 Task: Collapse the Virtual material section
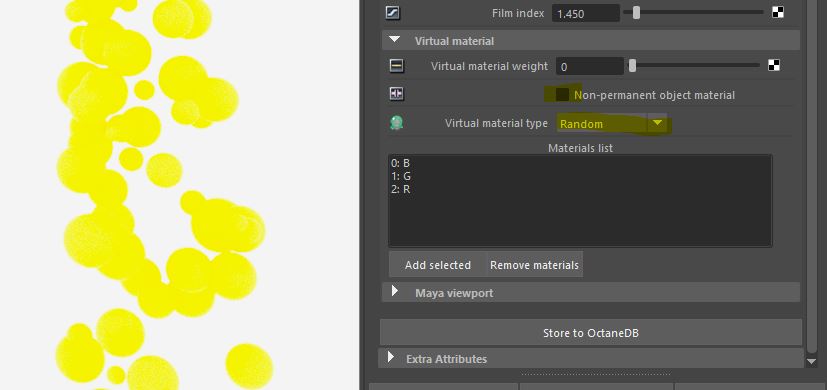394,40
